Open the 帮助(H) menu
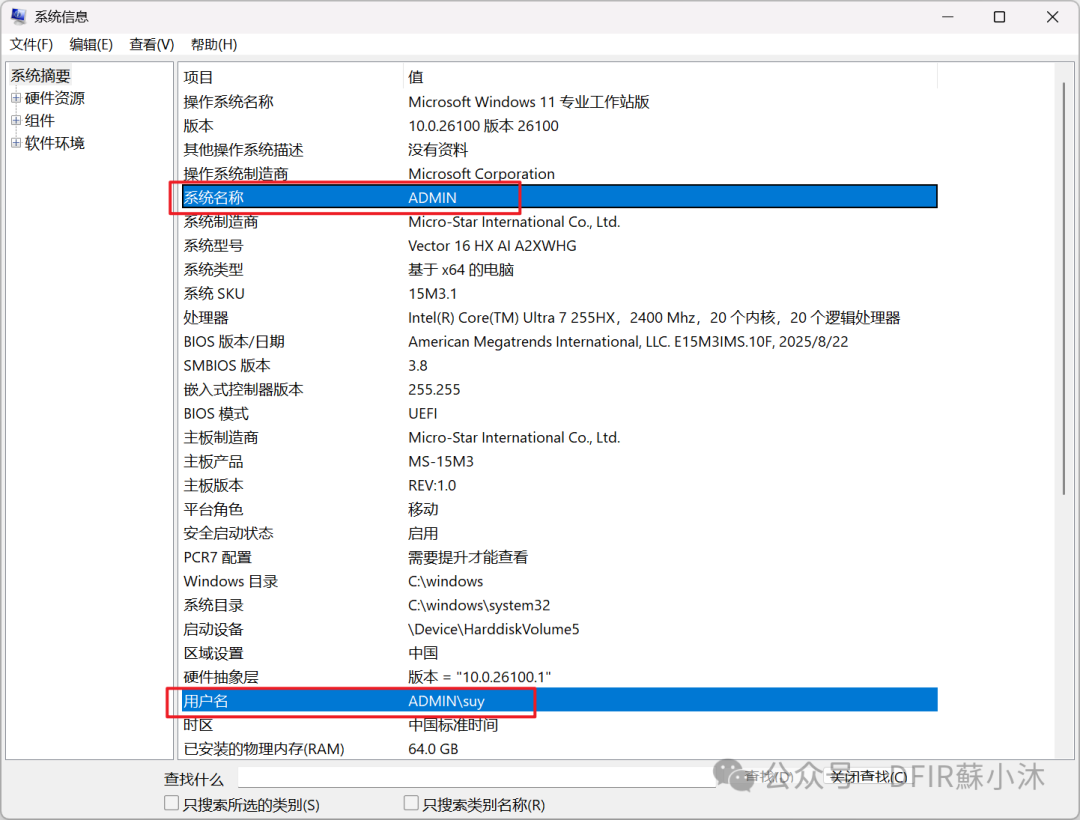 pyautogui.click(x=213, y=44)
